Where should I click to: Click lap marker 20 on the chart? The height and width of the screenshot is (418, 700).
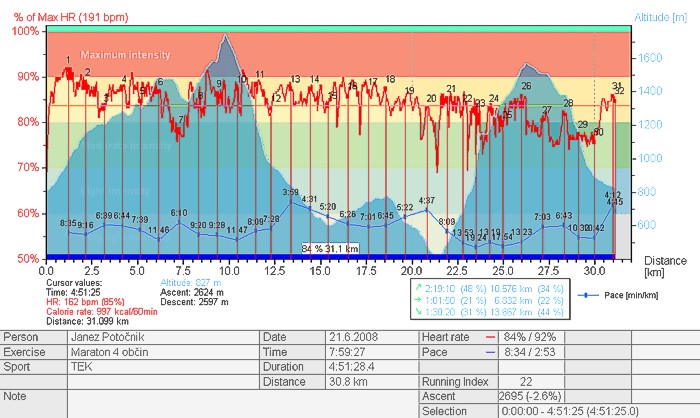click(431, 98)
